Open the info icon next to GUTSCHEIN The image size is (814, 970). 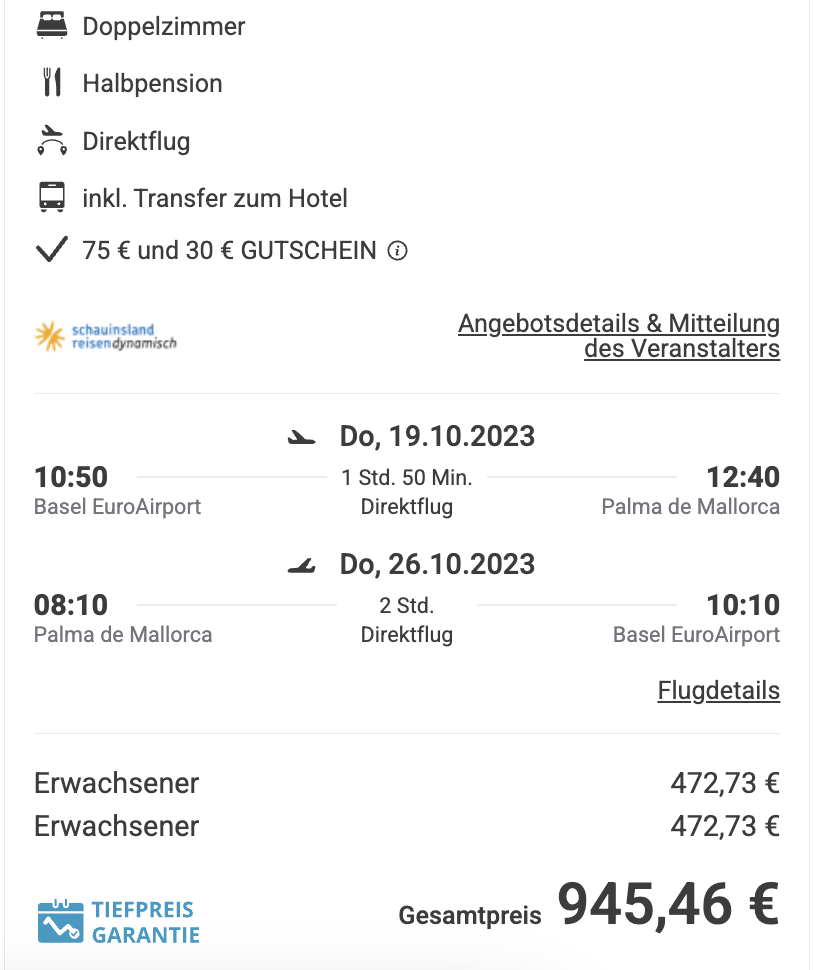[x=397, y=251]
